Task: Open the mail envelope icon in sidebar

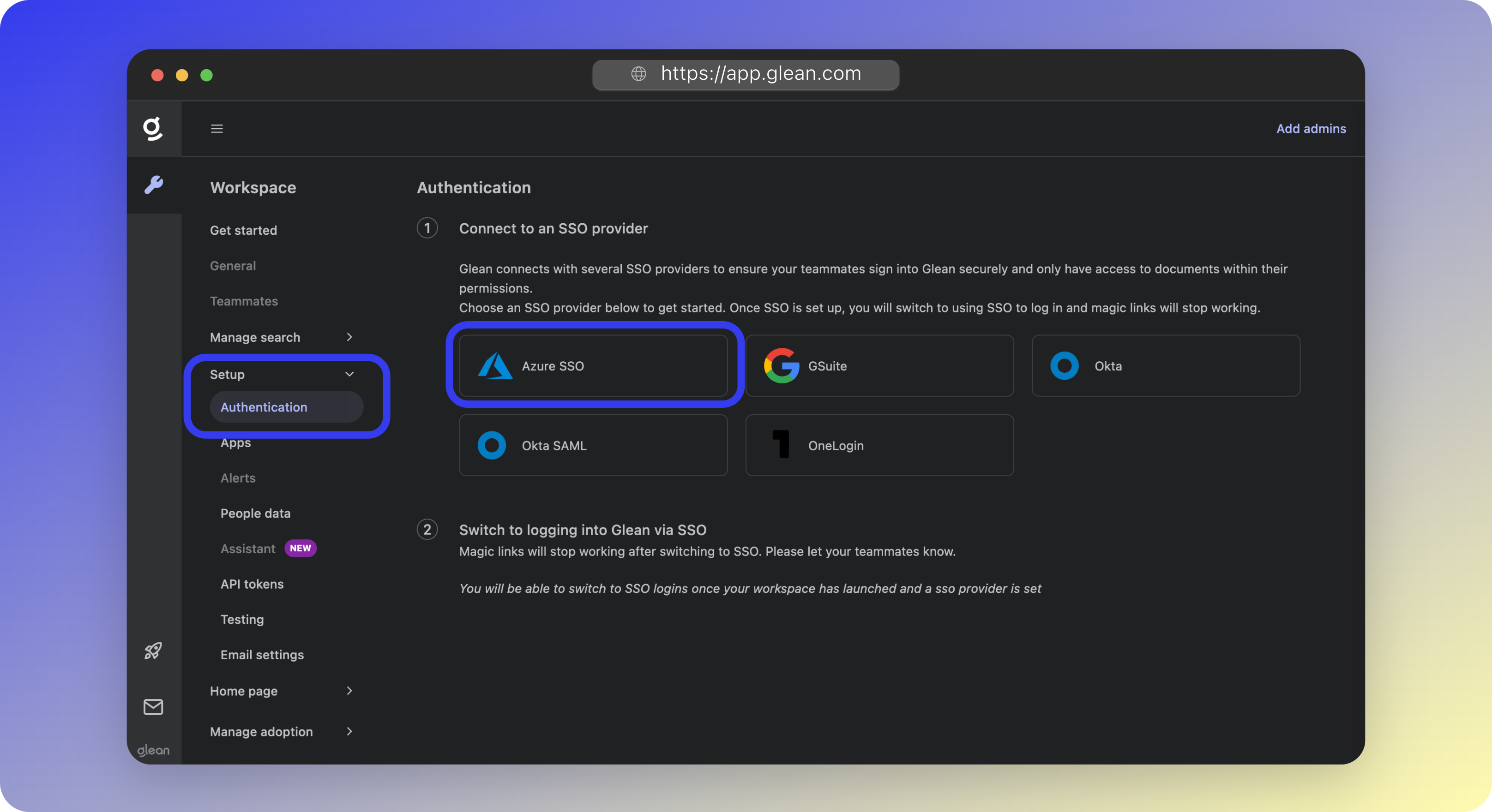Action: [153, 707]
